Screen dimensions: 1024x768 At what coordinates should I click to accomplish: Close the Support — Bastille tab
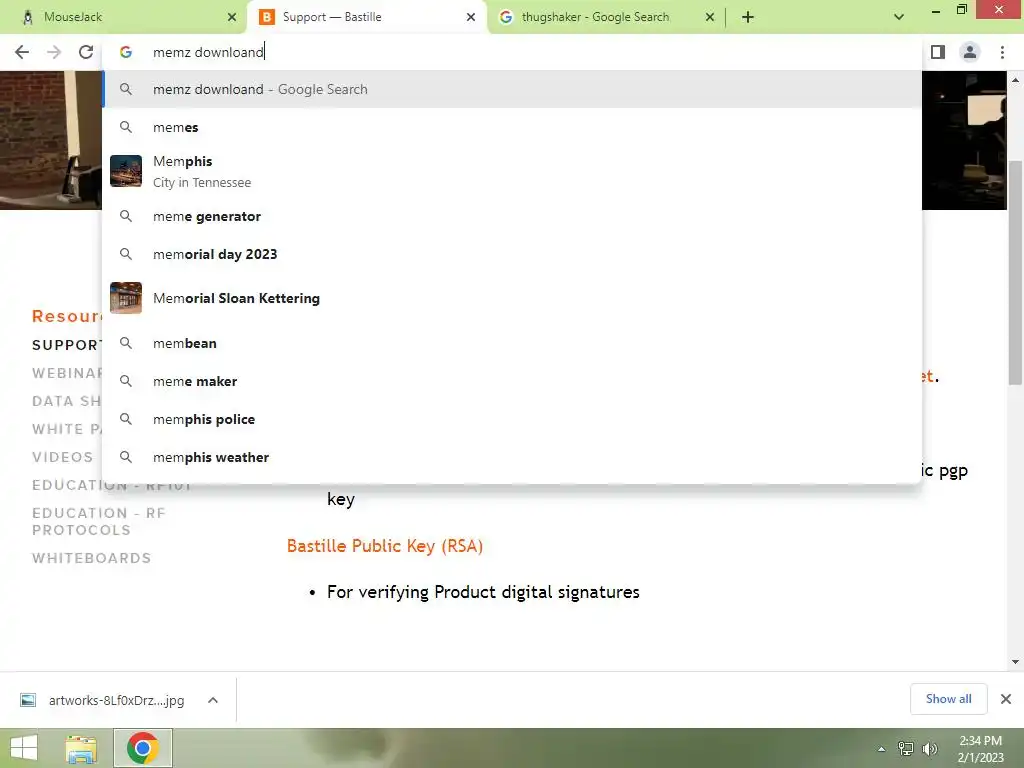click(x=471, y=17)
